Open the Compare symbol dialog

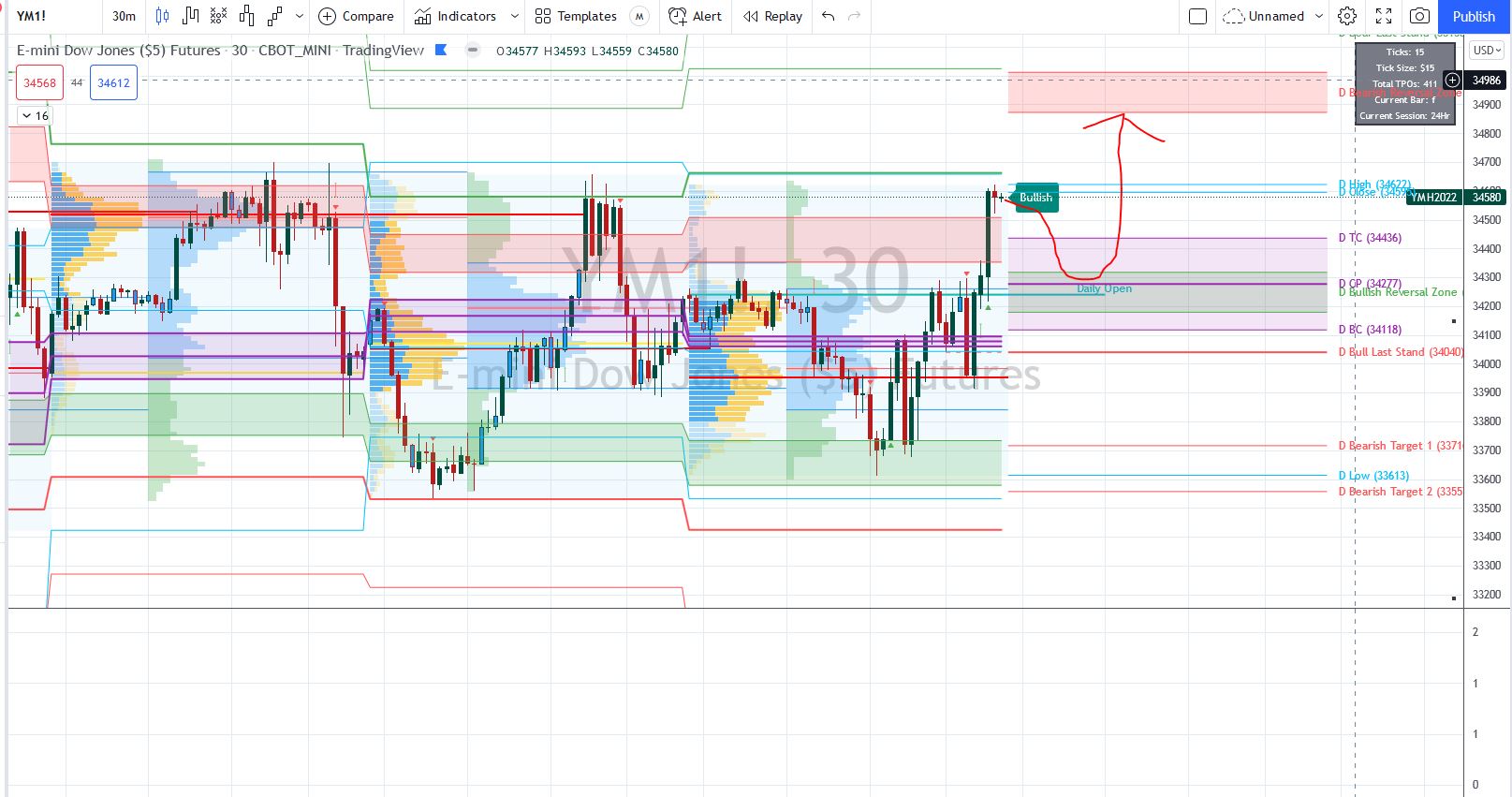357,16
